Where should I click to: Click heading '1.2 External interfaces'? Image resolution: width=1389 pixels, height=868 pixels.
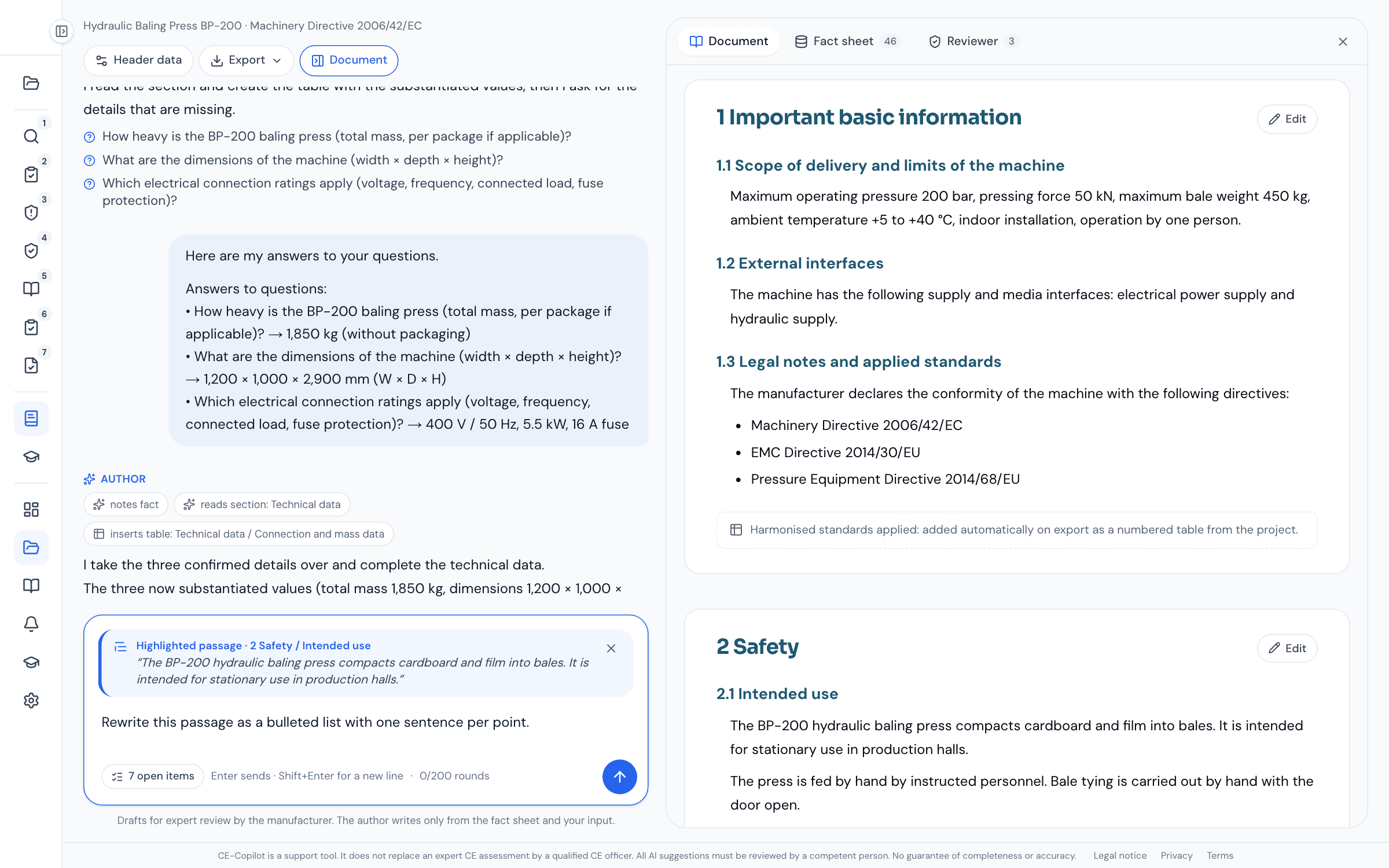800,263
